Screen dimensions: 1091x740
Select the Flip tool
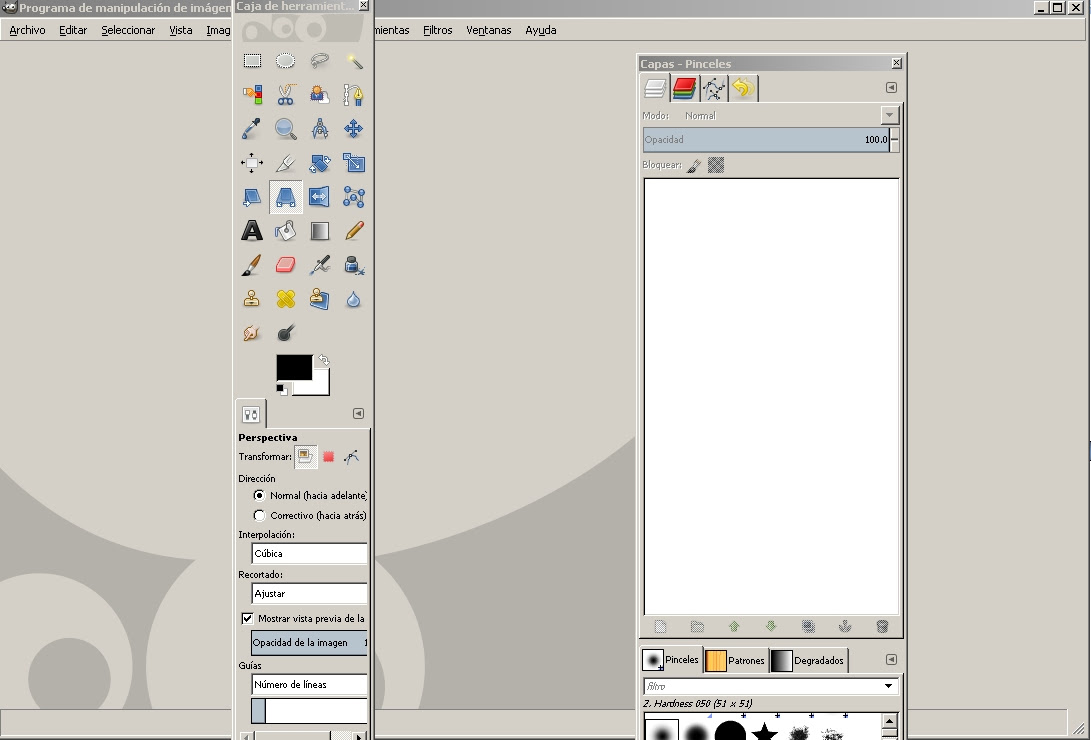coord(319,197)
